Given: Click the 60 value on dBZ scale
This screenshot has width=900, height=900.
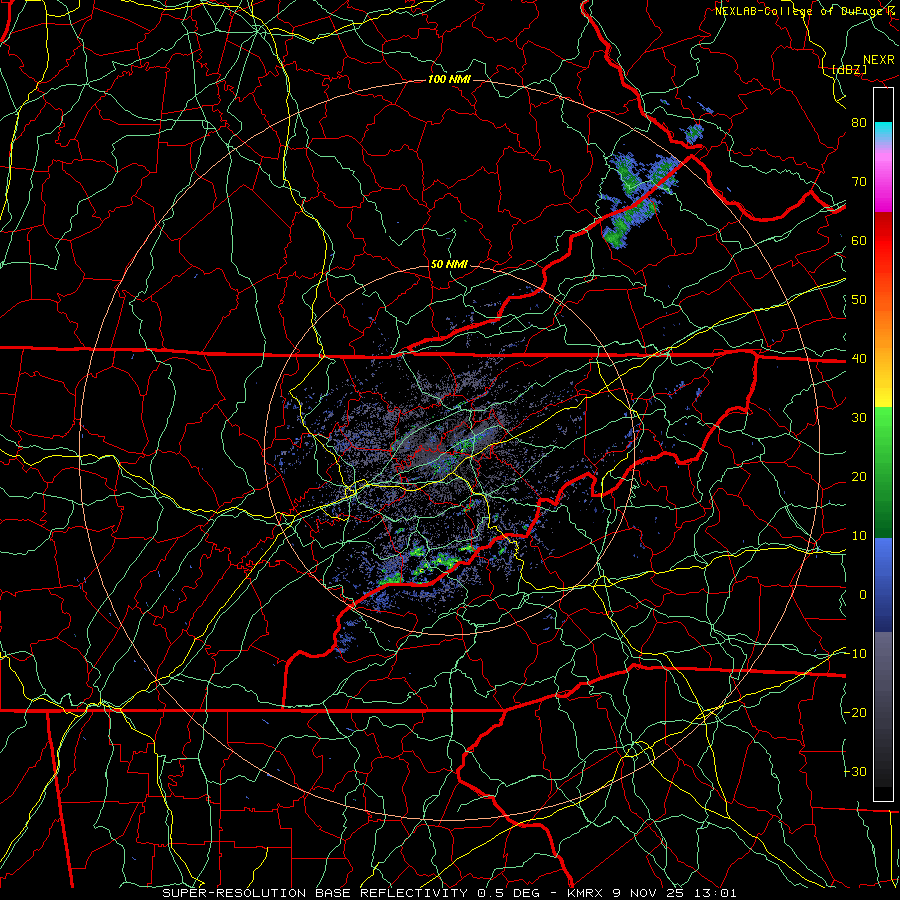Looking at the screenshot, I should coord(859,240).
